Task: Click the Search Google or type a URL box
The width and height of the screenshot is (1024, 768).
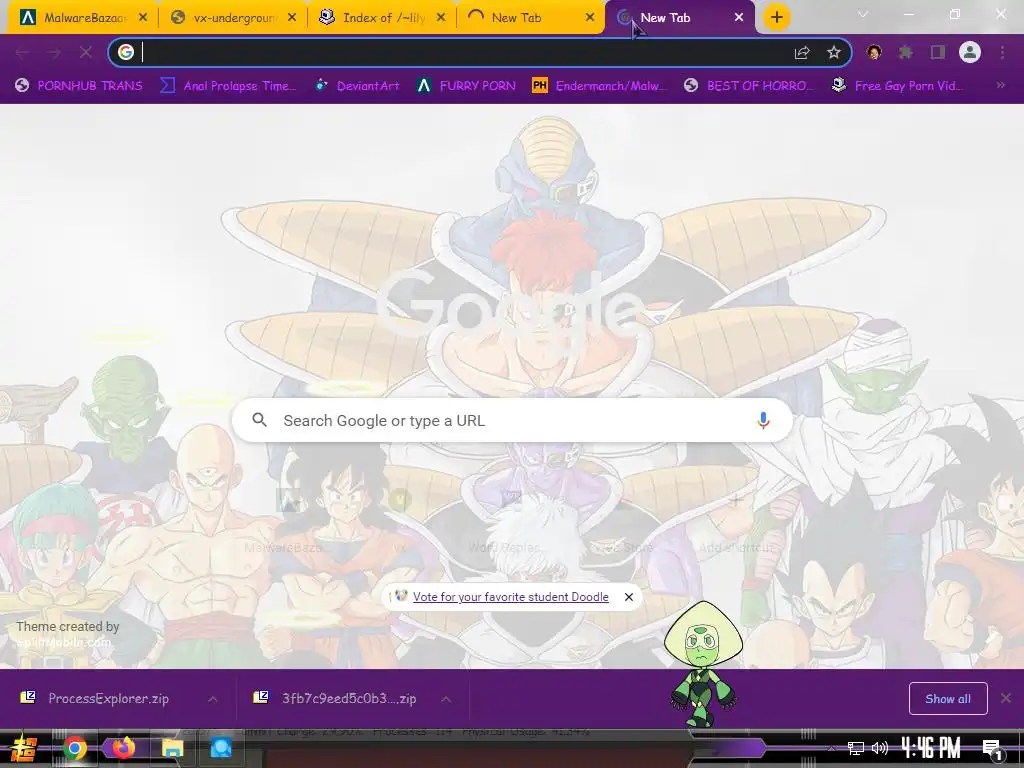Action: (x=513, y=421)
